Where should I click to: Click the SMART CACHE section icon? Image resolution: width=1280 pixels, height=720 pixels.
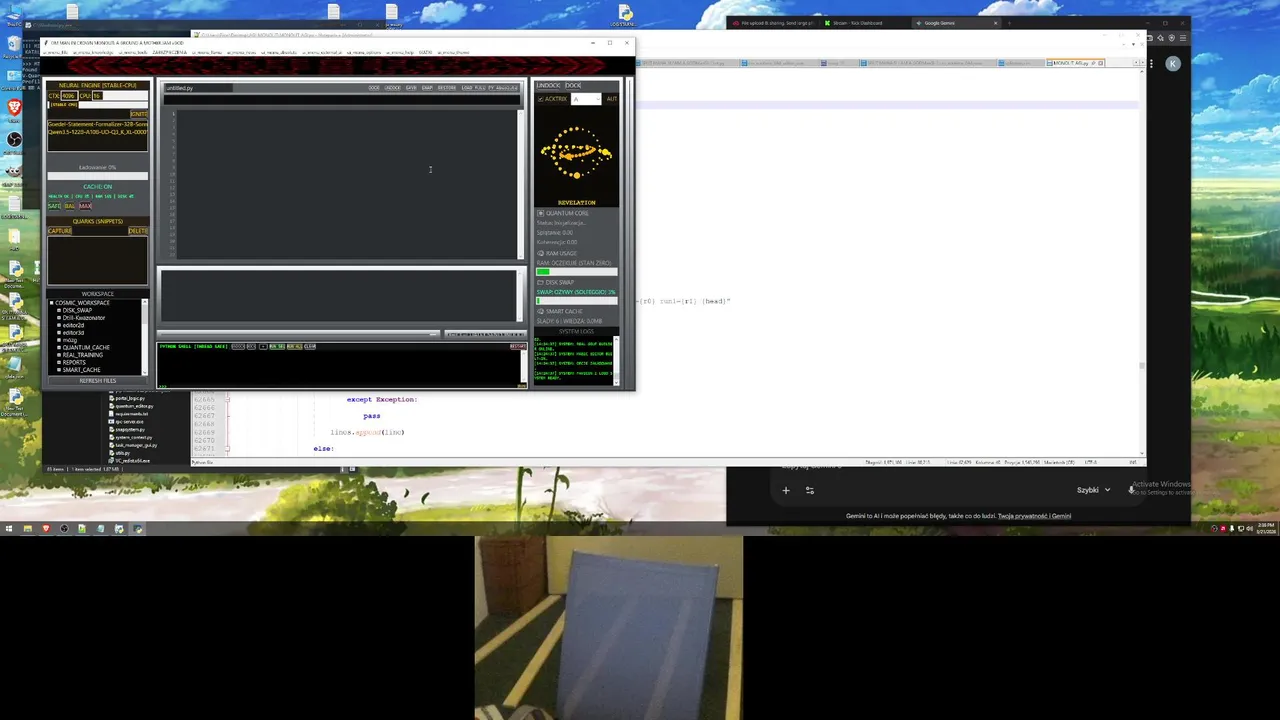(x=540, y=311)
